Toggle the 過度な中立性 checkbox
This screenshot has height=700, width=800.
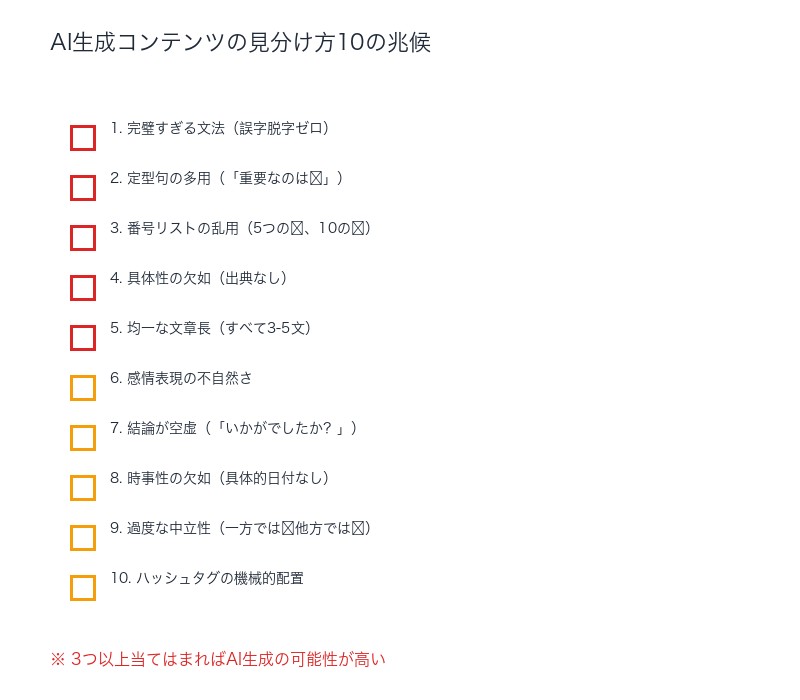83,538
